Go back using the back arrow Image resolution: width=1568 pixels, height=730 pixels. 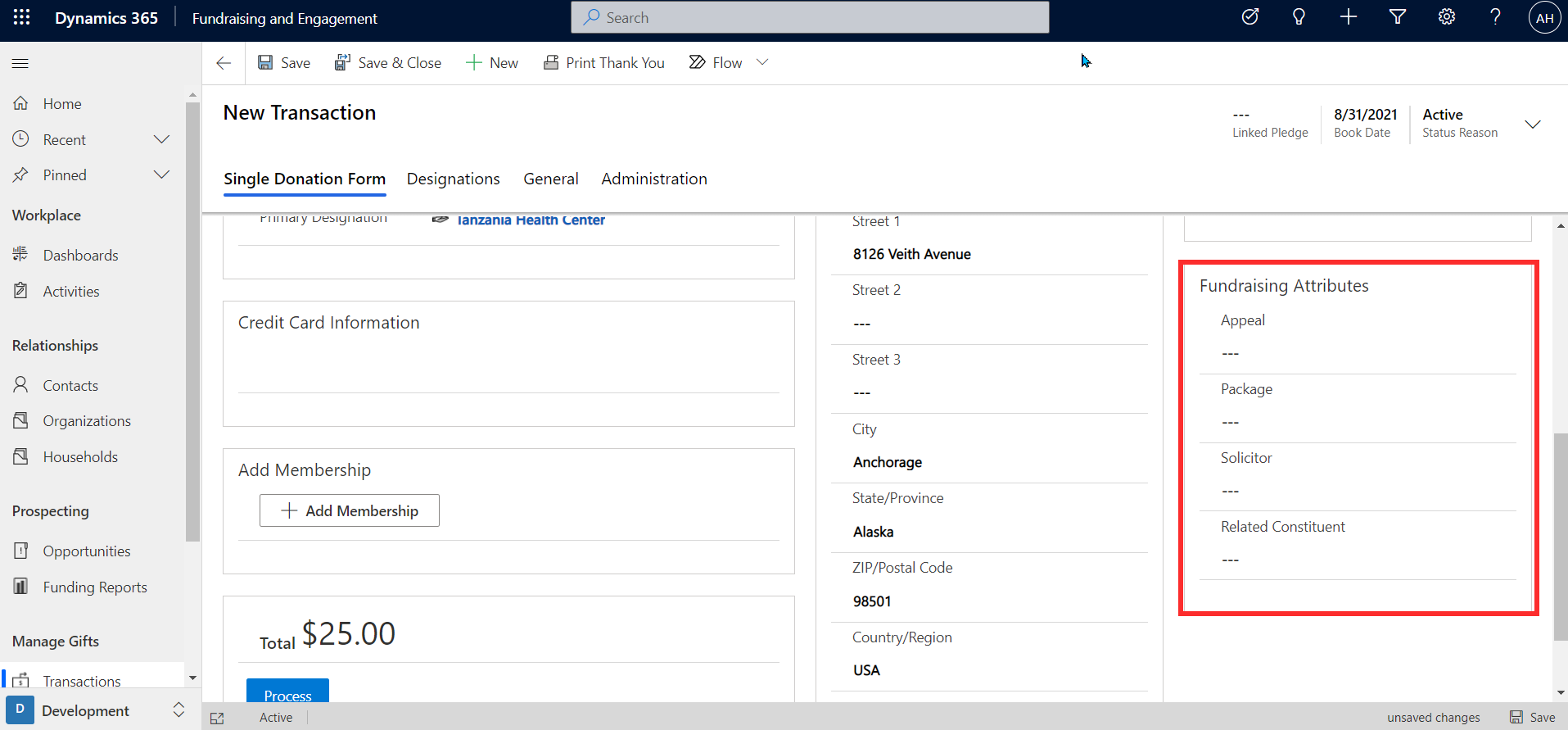coord(224,63)
